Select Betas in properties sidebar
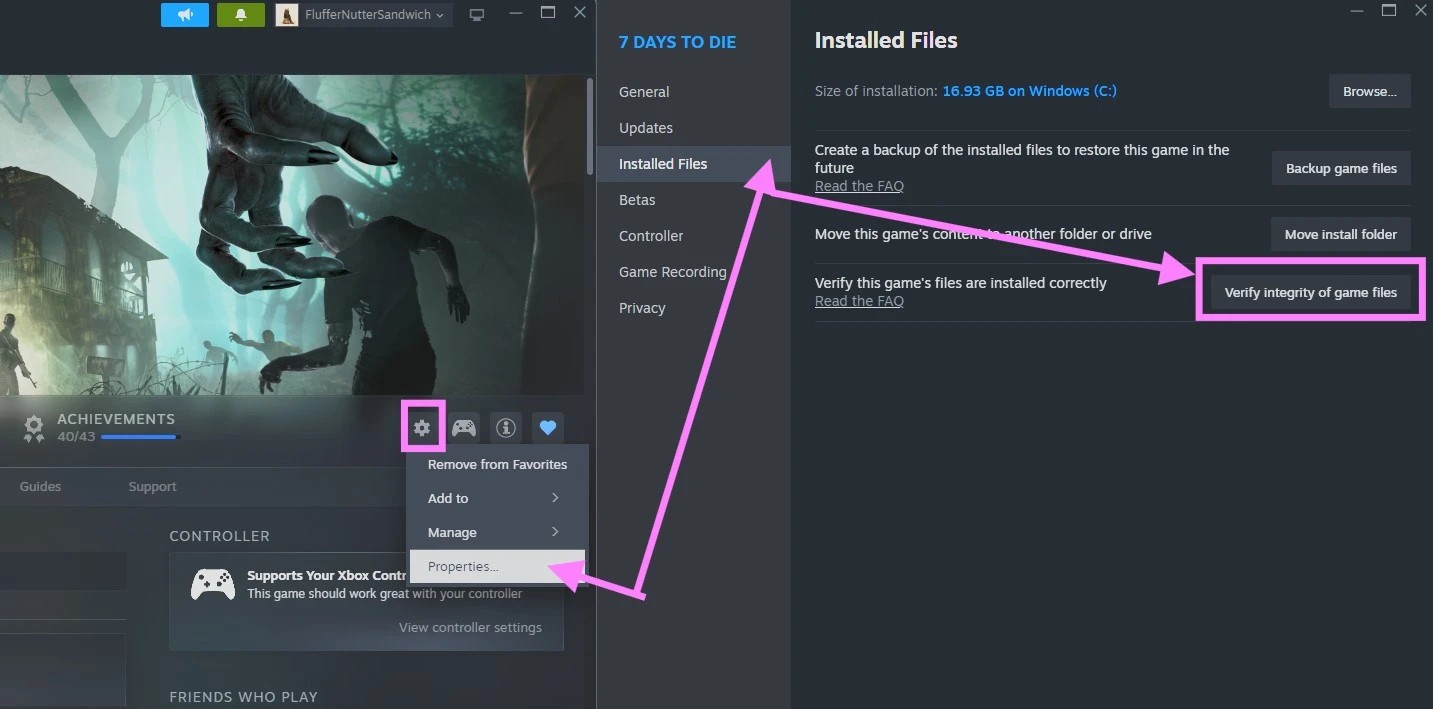 click(x=692, y=200)
